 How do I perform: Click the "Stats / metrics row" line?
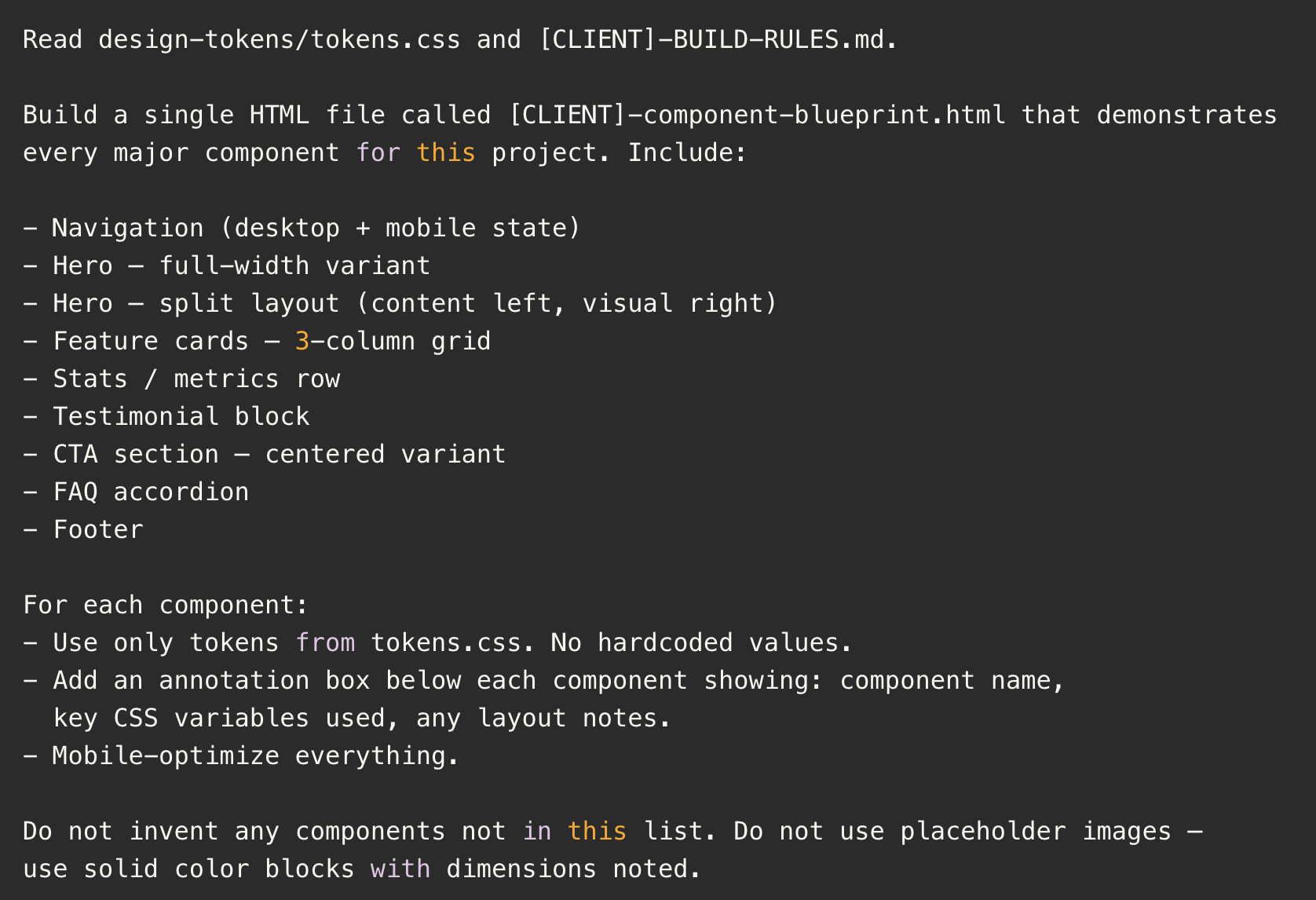[196, 379]
